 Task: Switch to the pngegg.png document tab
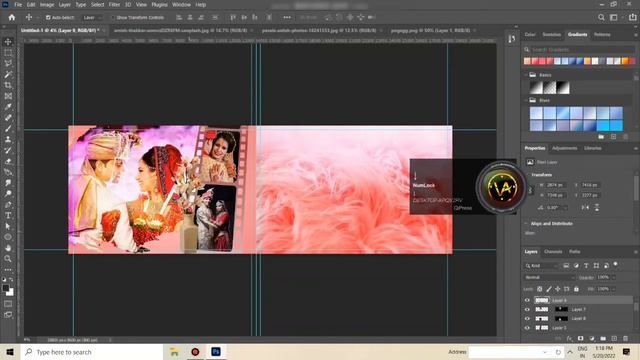pos(430,31)
